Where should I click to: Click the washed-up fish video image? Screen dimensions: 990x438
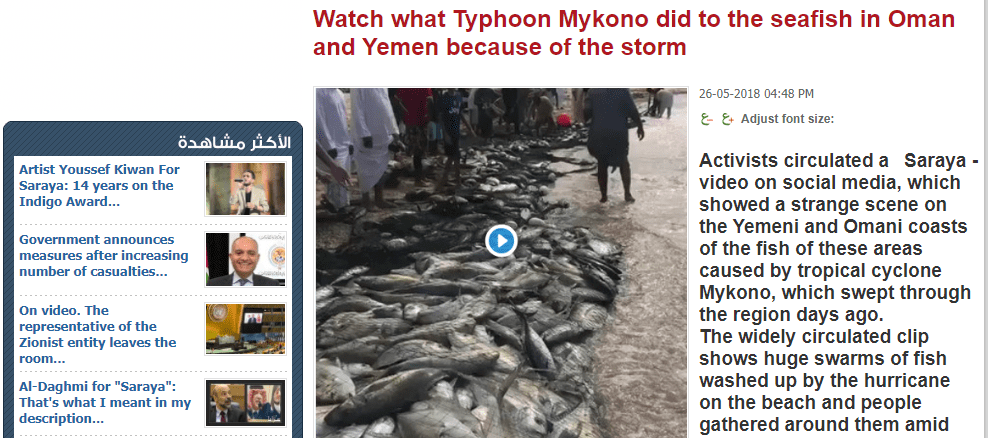coord(501,263)
